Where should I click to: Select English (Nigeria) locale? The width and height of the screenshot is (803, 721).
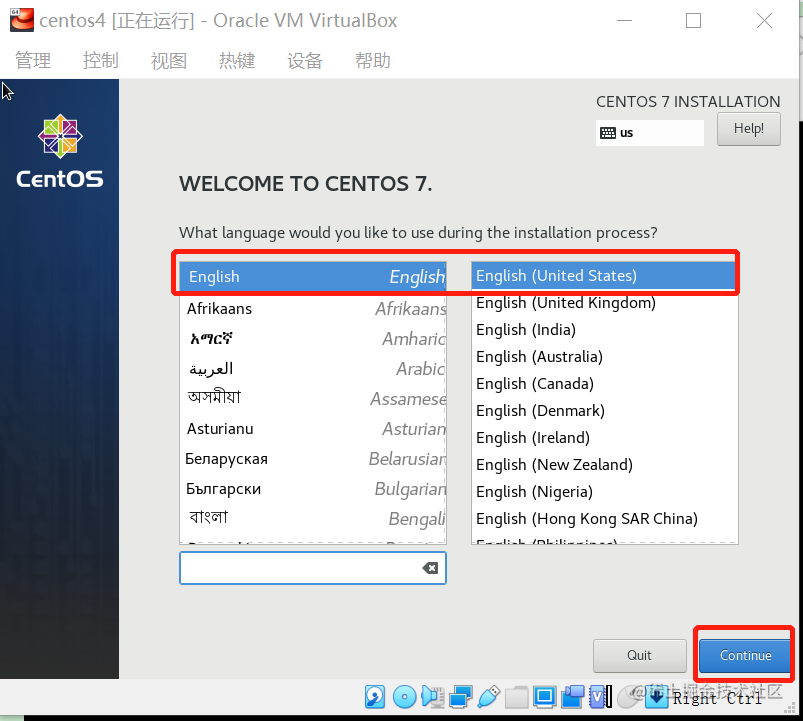[x=604, y=492]
